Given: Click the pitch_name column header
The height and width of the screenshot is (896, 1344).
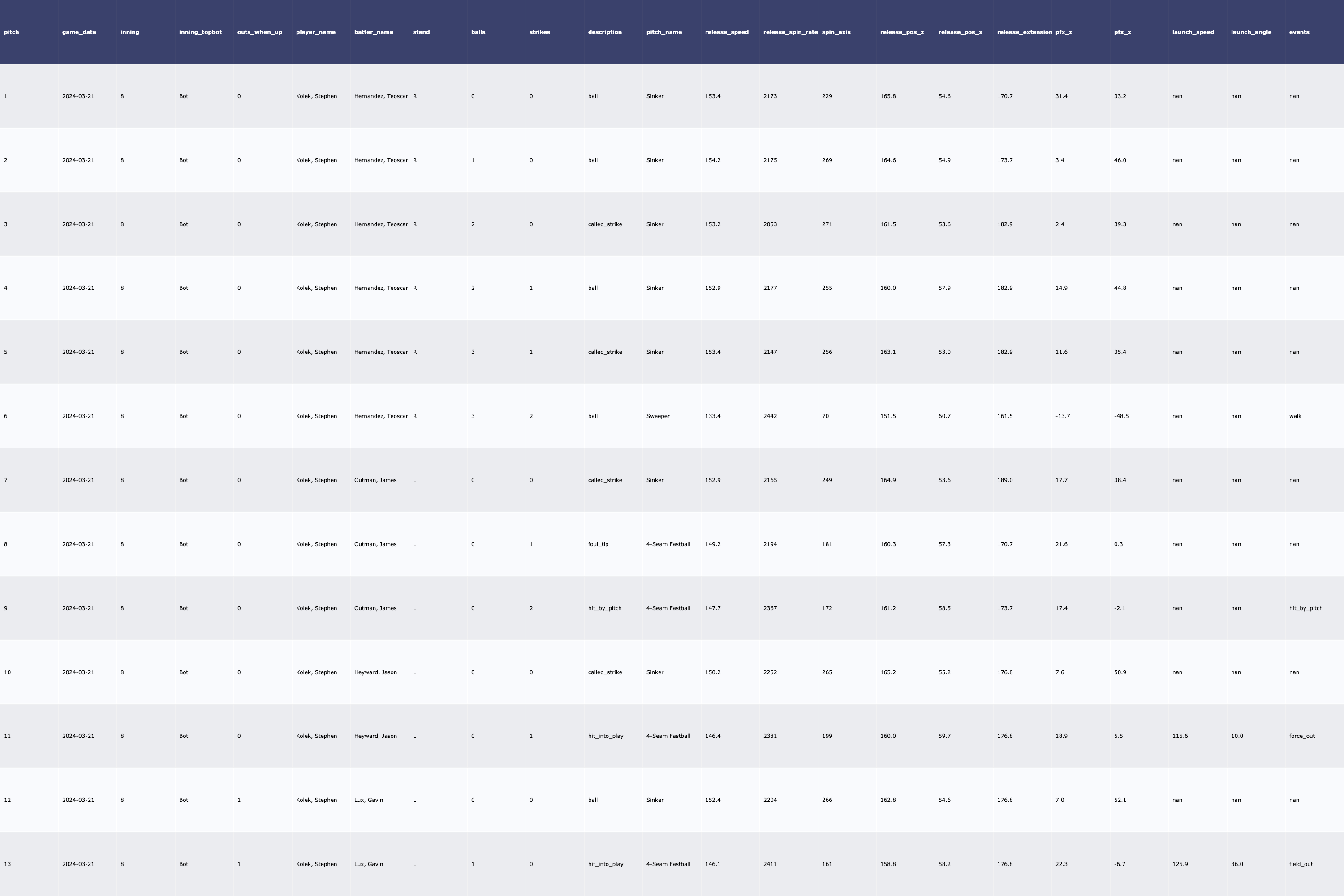Looking at the screenshot, I should point(663,32).
